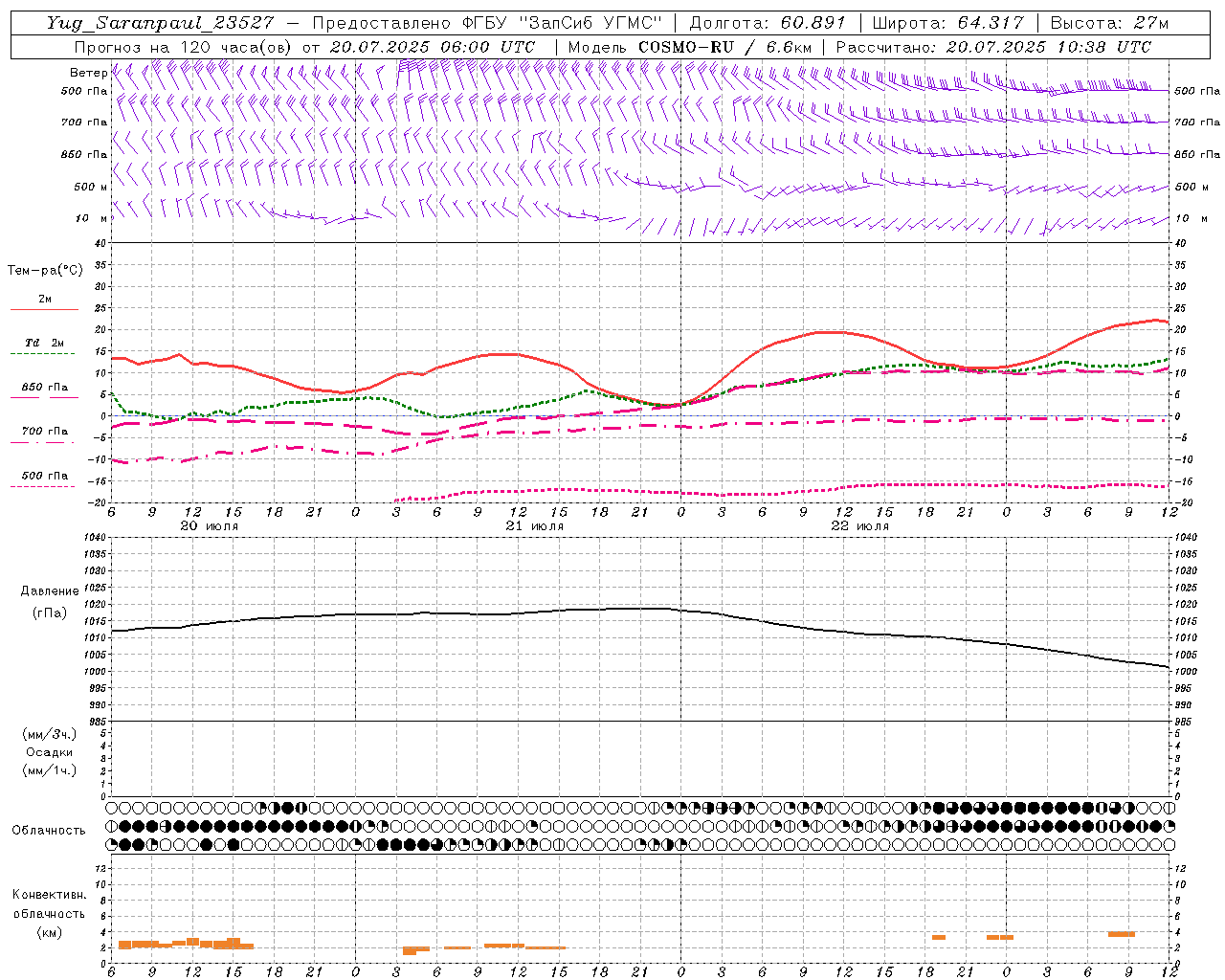This screenshot has height=980, width=1225.
Task: Click the Td 2м dew point legend entry
Action: coord(44,343)
